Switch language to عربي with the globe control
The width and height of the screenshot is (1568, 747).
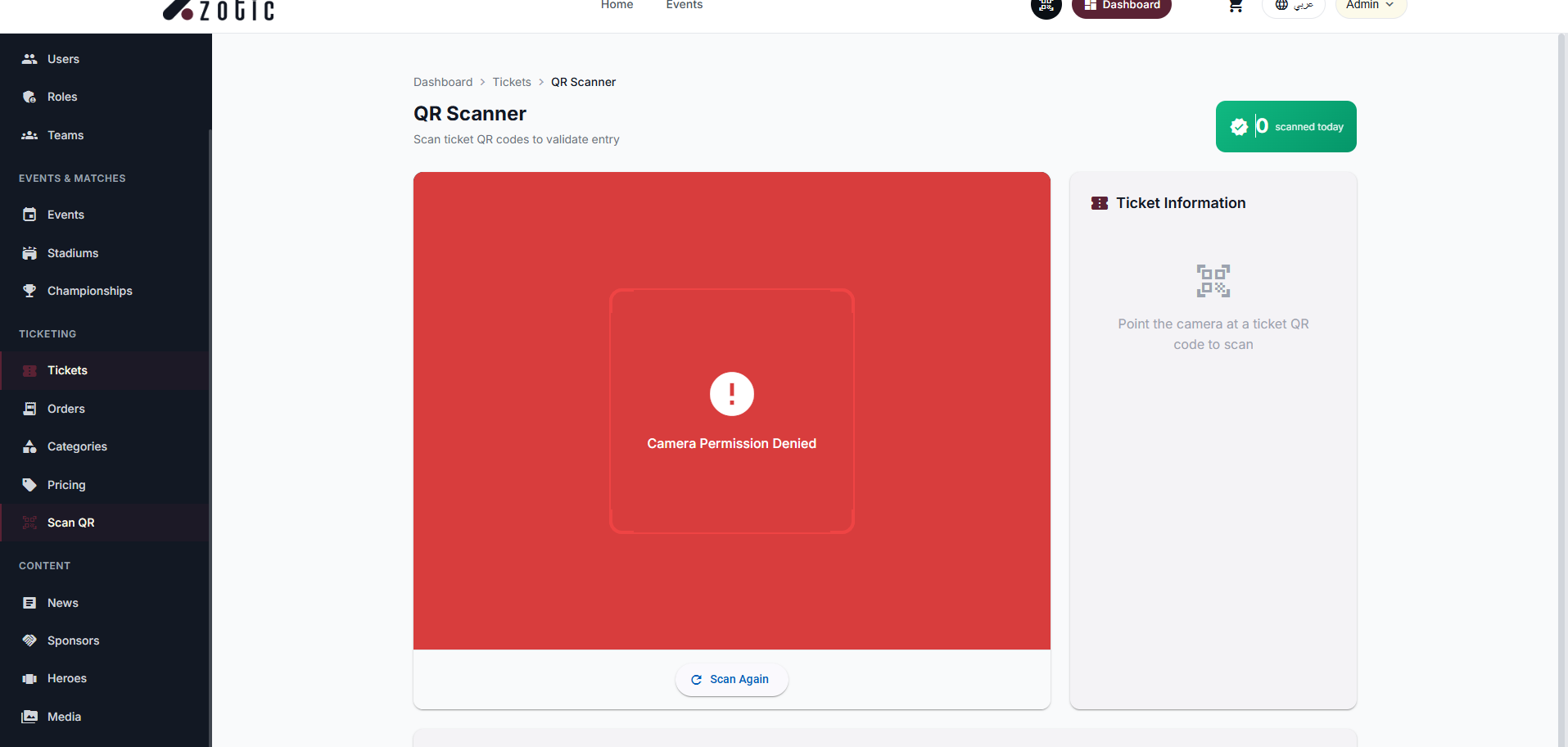click(1294, 5)
